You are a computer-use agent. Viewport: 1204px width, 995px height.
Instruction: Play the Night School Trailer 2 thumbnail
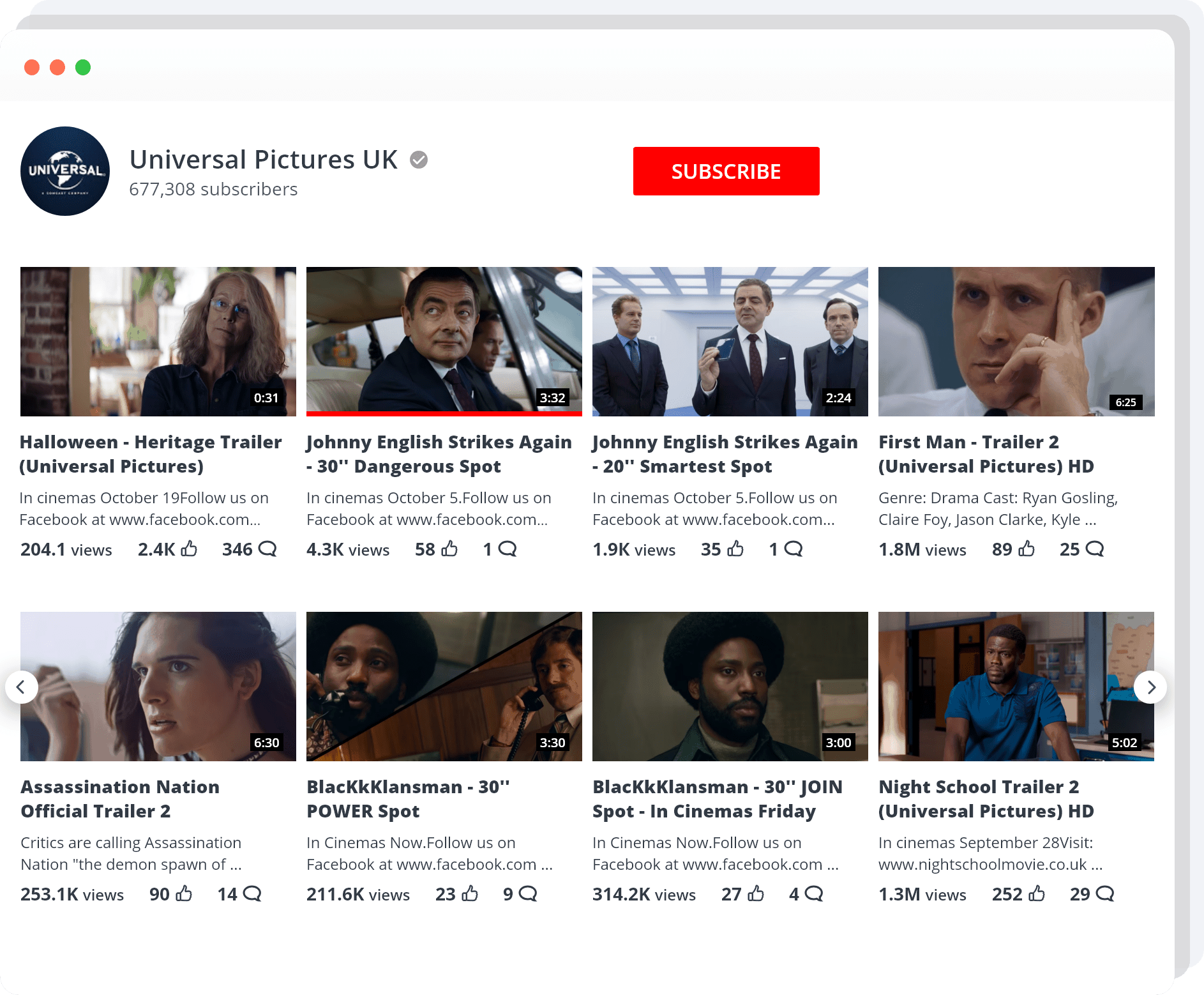(1016, 687)
